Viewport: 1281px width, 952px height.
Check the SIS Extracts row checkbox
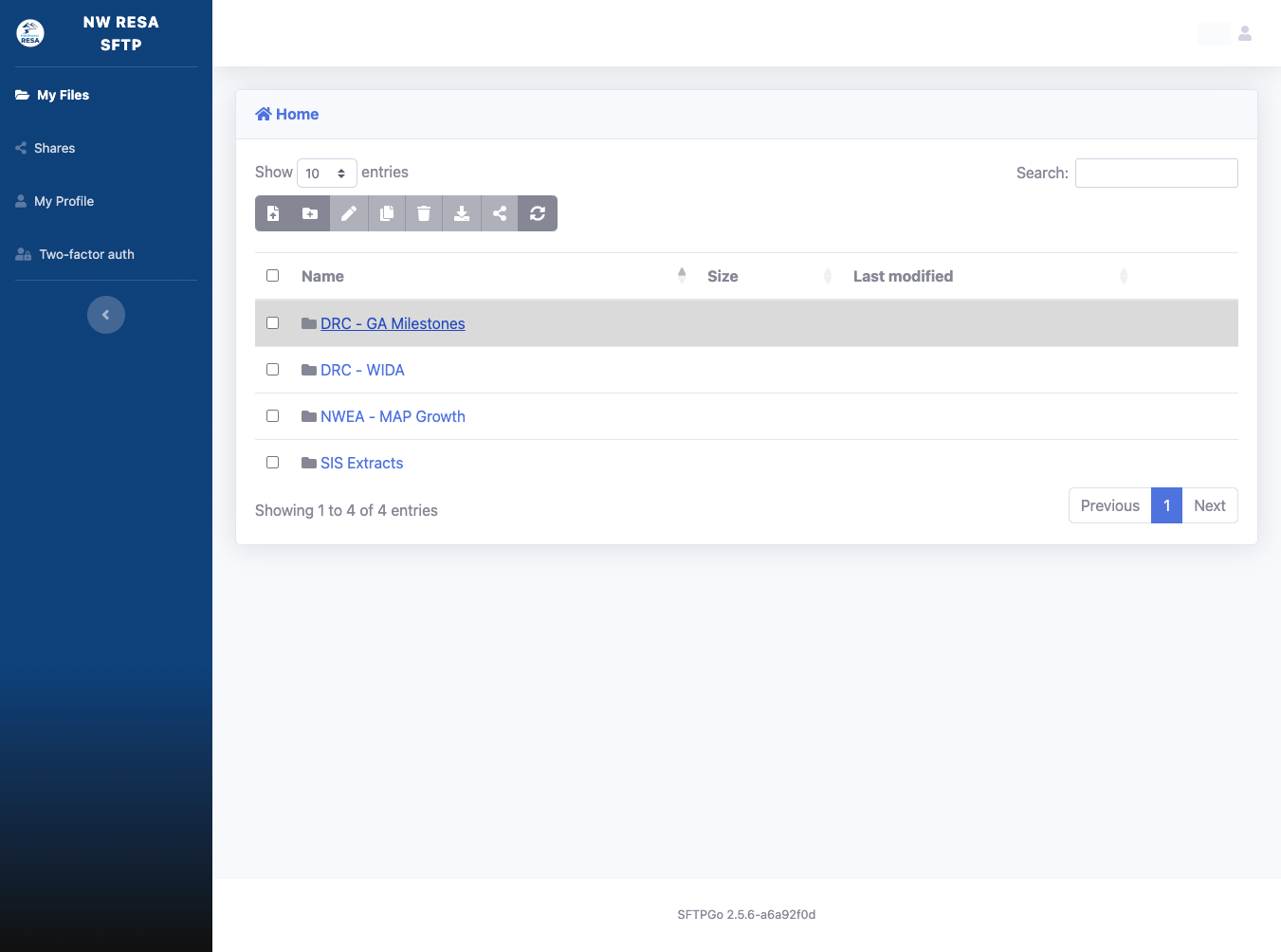pyautogui.click(x=273, y=463)
